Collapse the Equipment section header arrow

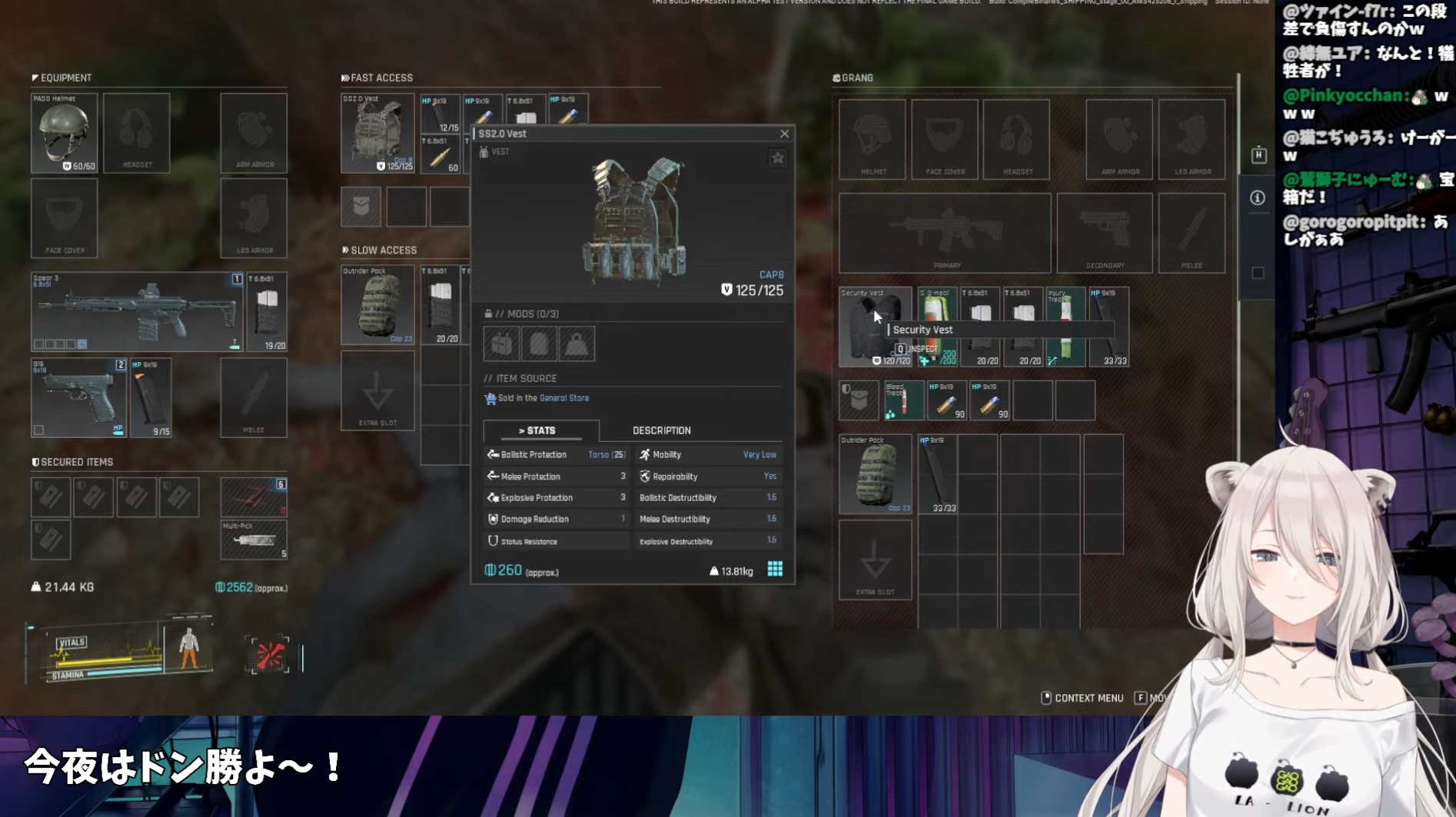[35, 78]
